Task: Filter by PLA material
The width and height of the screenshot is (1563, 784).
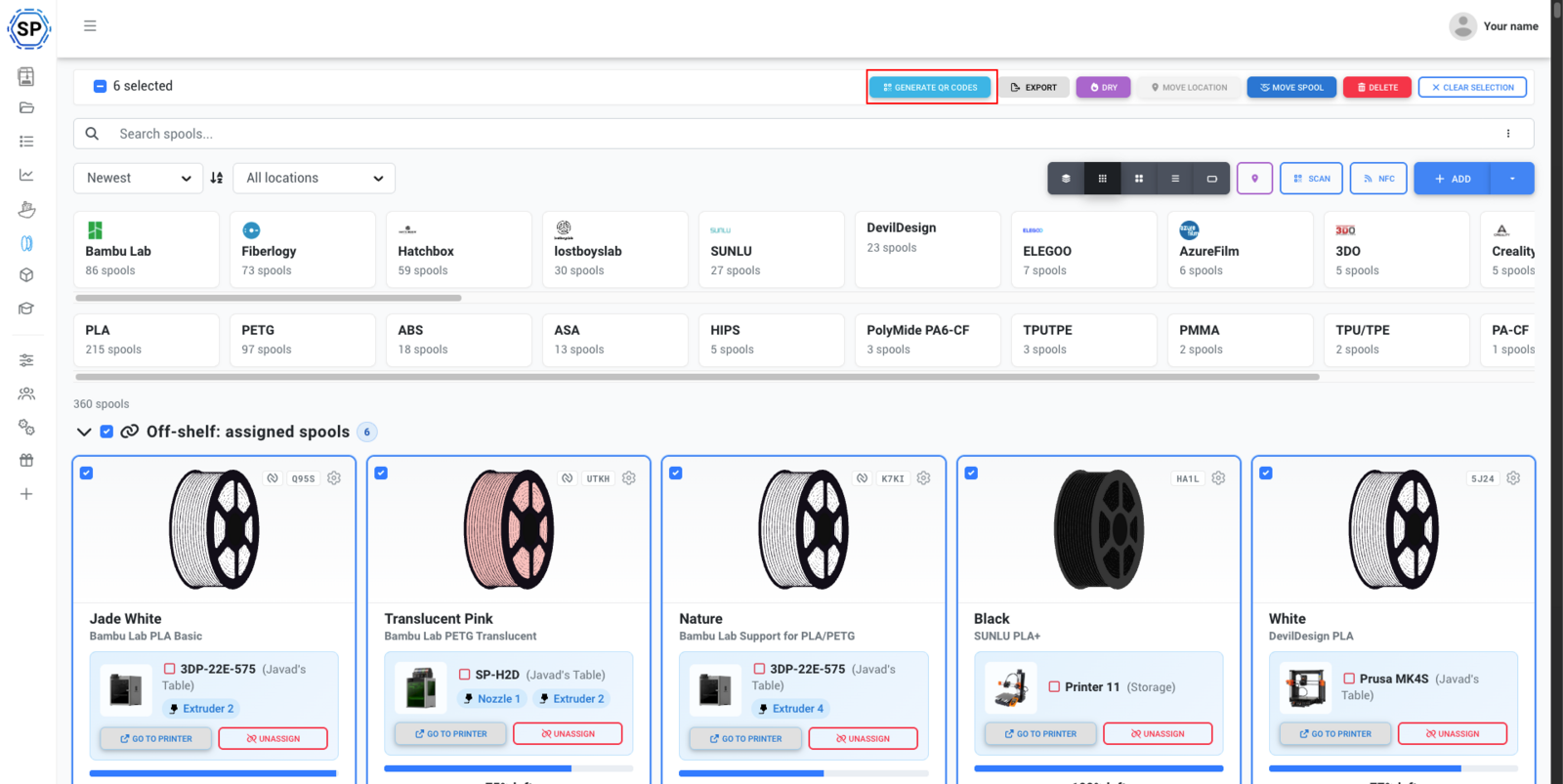Action: coord(147,340)
